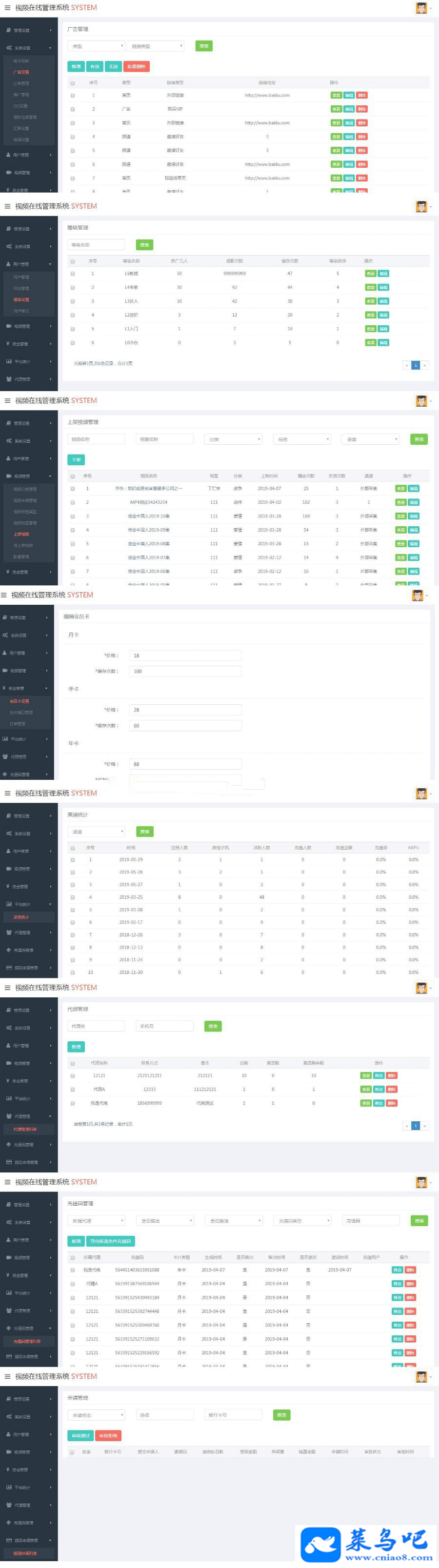Check the 2019-05-29 row checkbox in 渠道统计
Image resolution: width=439 pixels, height=1568 pixels.
73,859
